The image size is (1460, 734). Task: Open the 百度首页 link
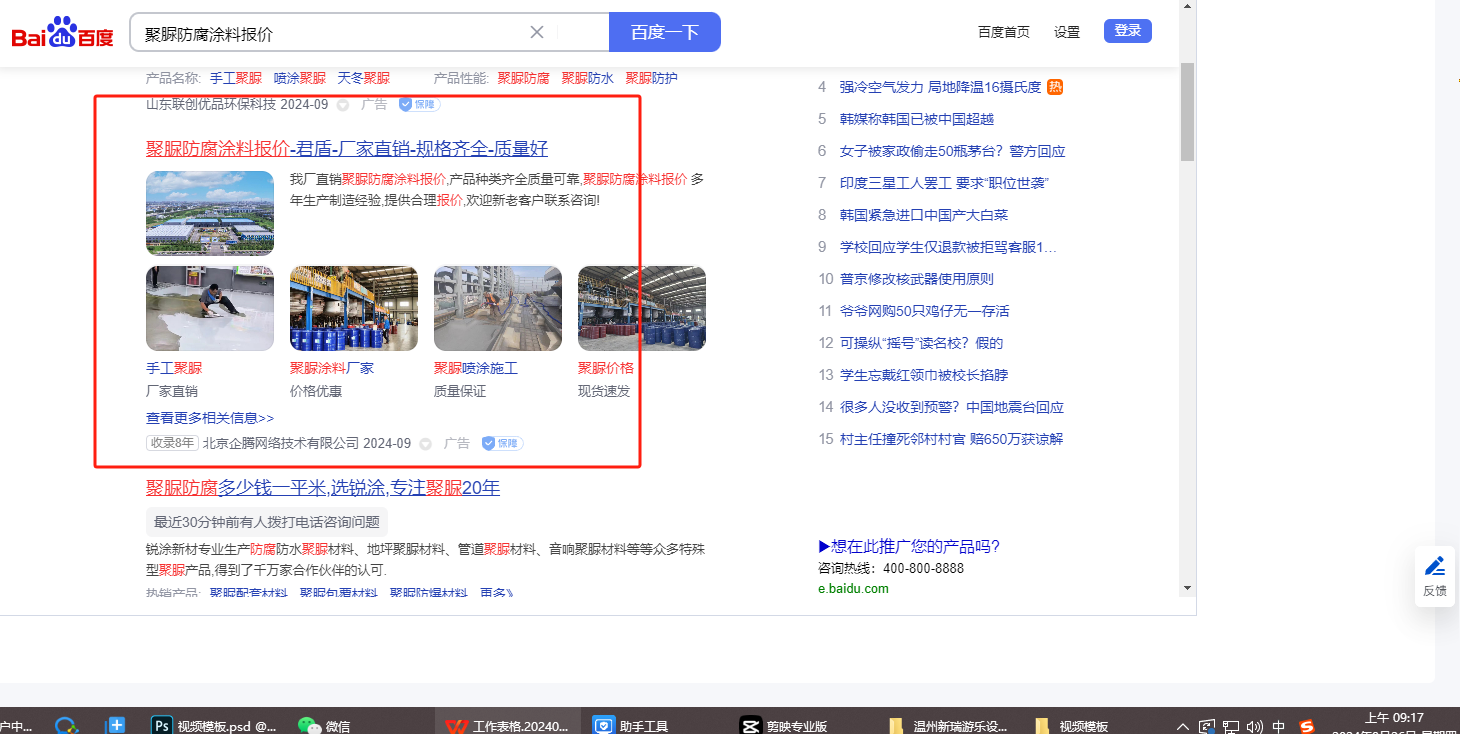(x=1004, y=32)
